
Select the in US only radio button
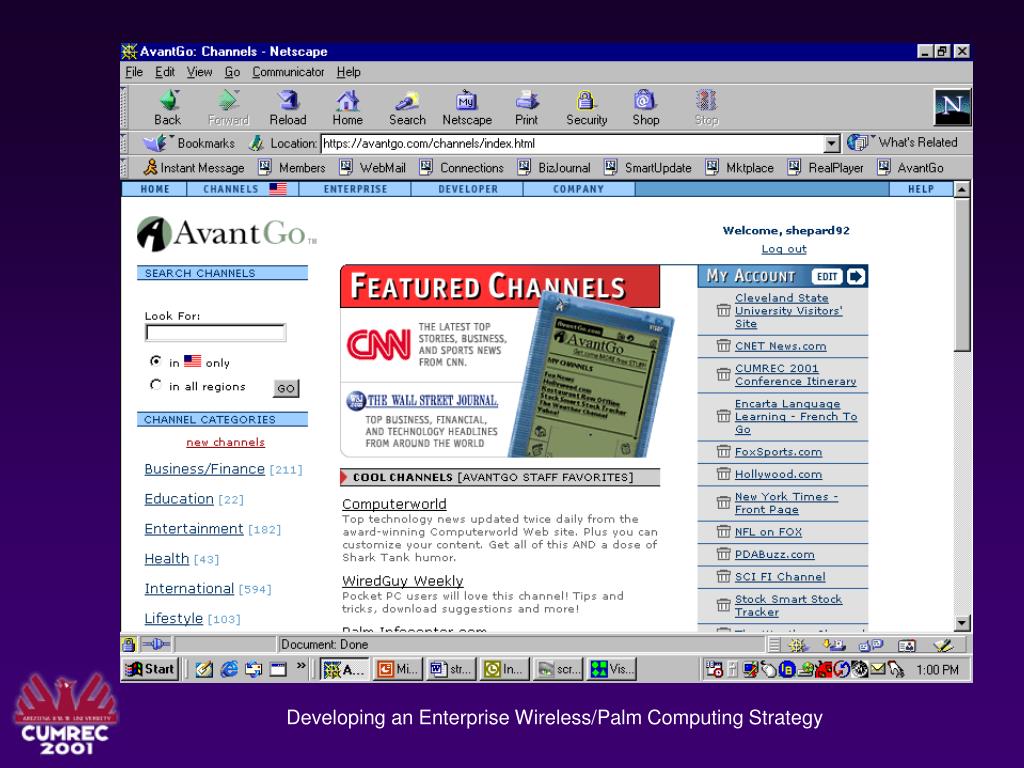[x=155, y=361]
